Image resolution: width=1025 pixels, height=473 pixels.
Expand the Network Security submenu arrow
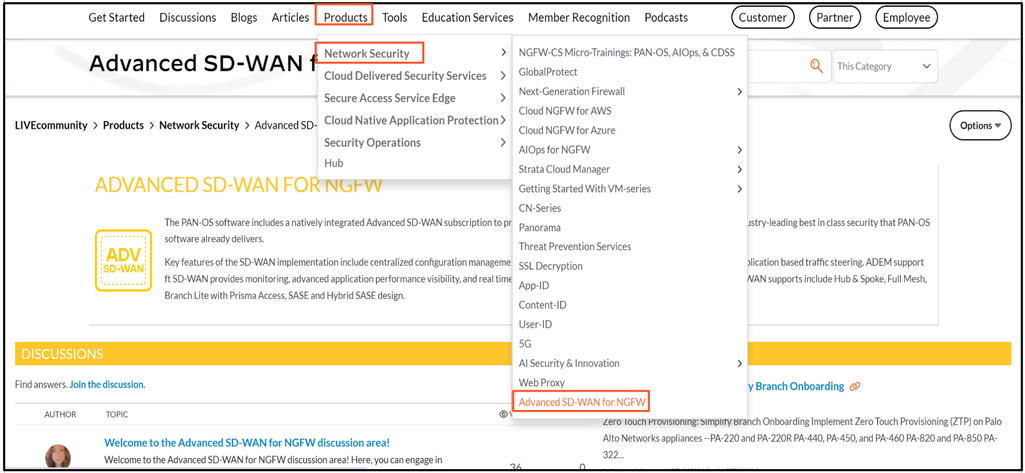[x=503, y=54]
